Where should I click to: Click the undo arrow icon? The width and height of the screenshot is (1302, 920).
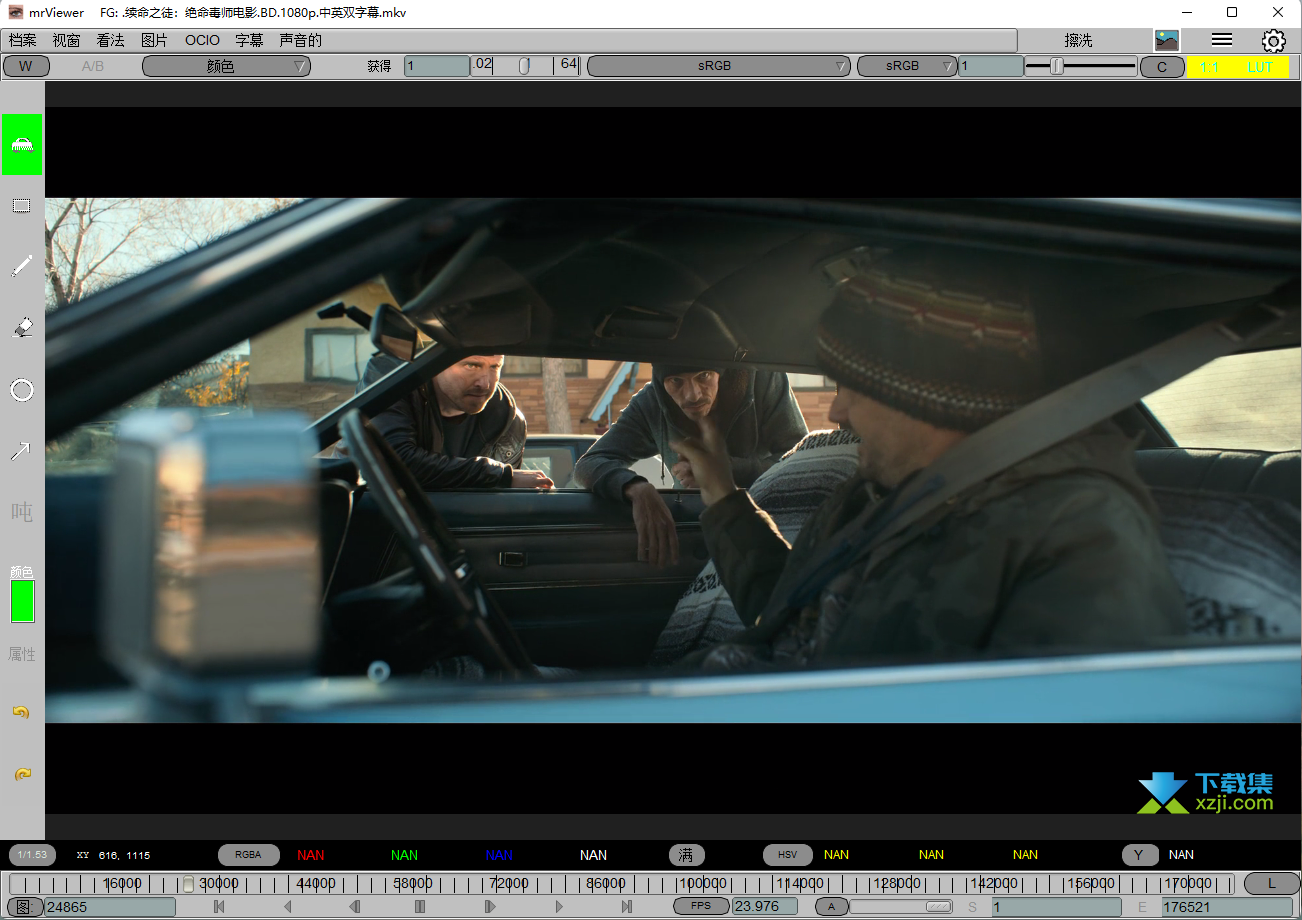click(21, 712)
